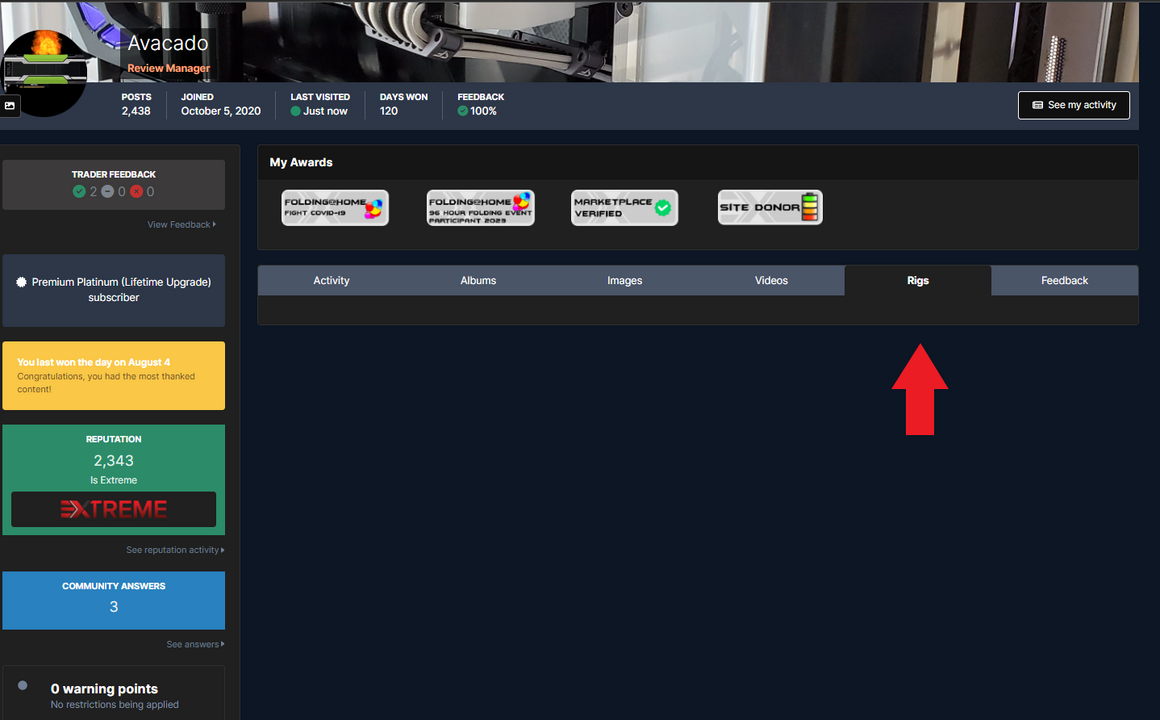Switch to the Images tab

point(624,281)
